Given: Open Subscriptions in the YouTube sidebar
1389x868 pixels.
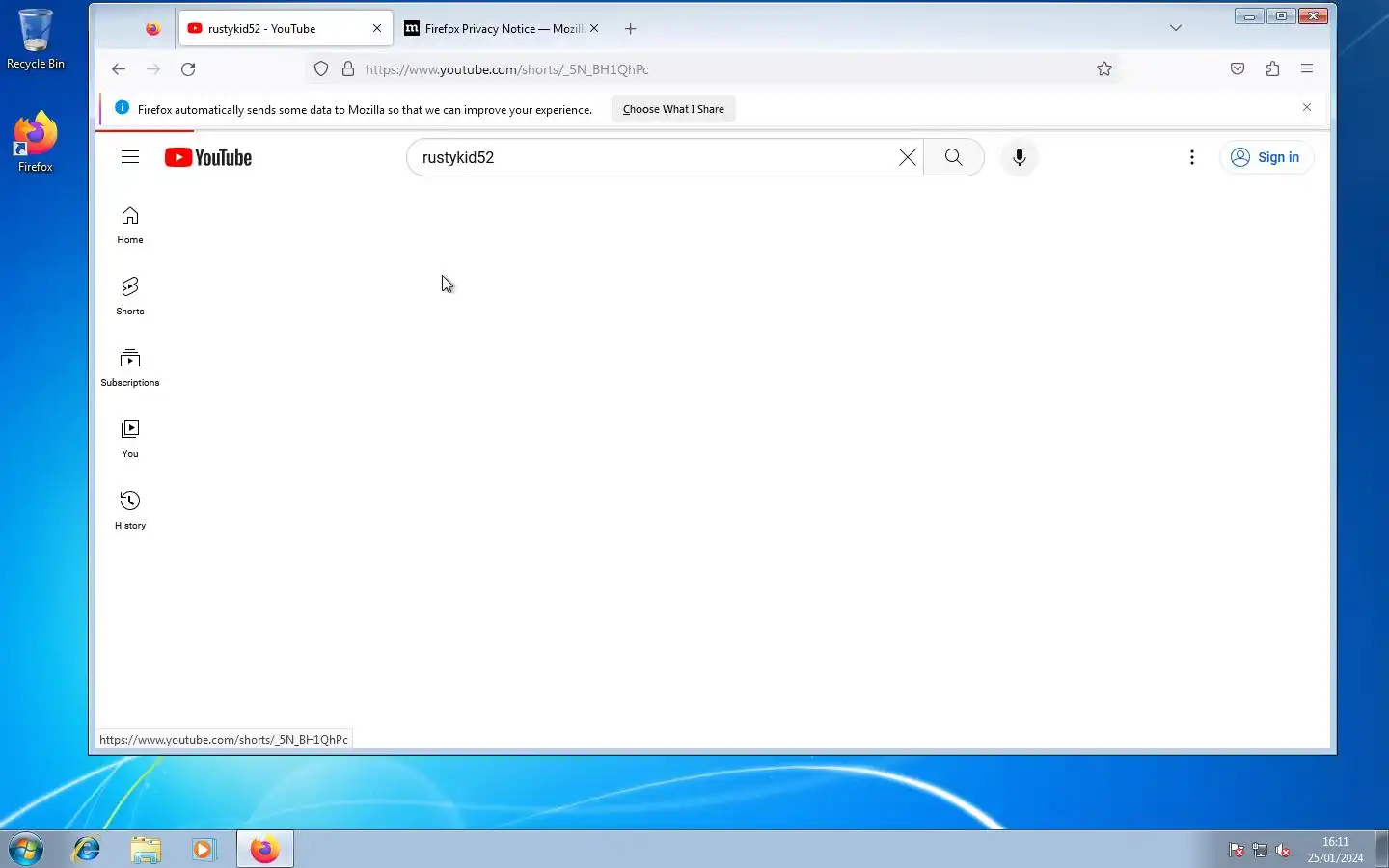Looking at the screenshot, I should [x=130, y=367].
